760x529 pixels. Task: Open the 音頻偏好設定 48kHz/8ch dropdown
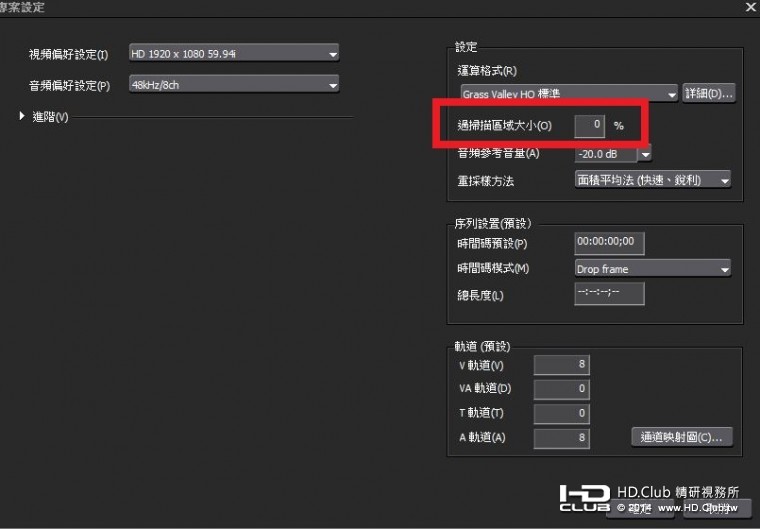pyautogui.click(x=234, y=85)
